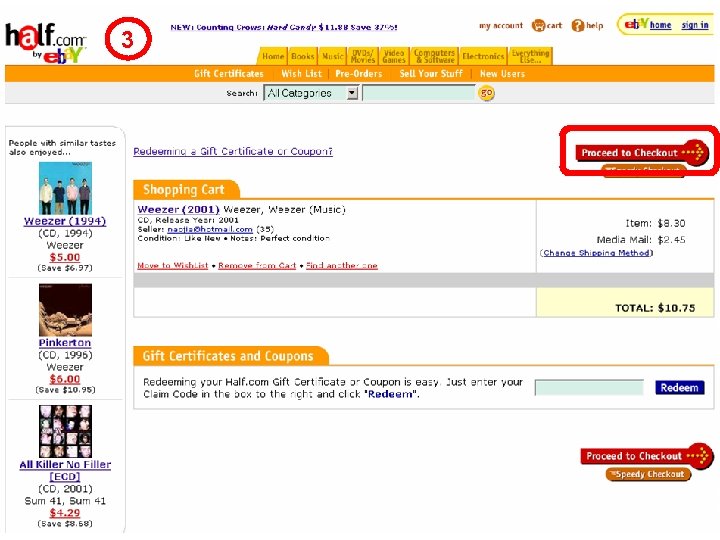720x540 pixels.
Task: Open Sell Your Stuff menu item
Action: click(431, 74)
